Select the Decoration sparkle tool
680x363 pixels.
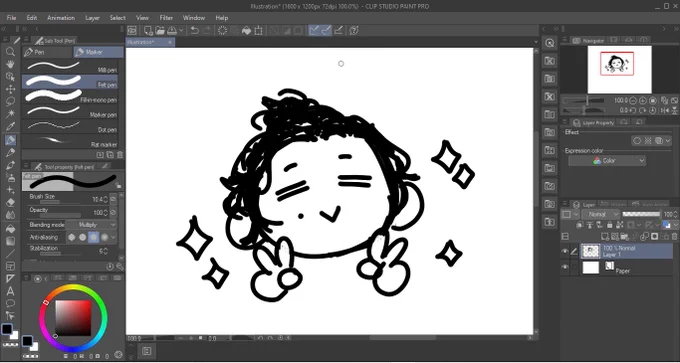pyautogui.click(x=10, y=190)
